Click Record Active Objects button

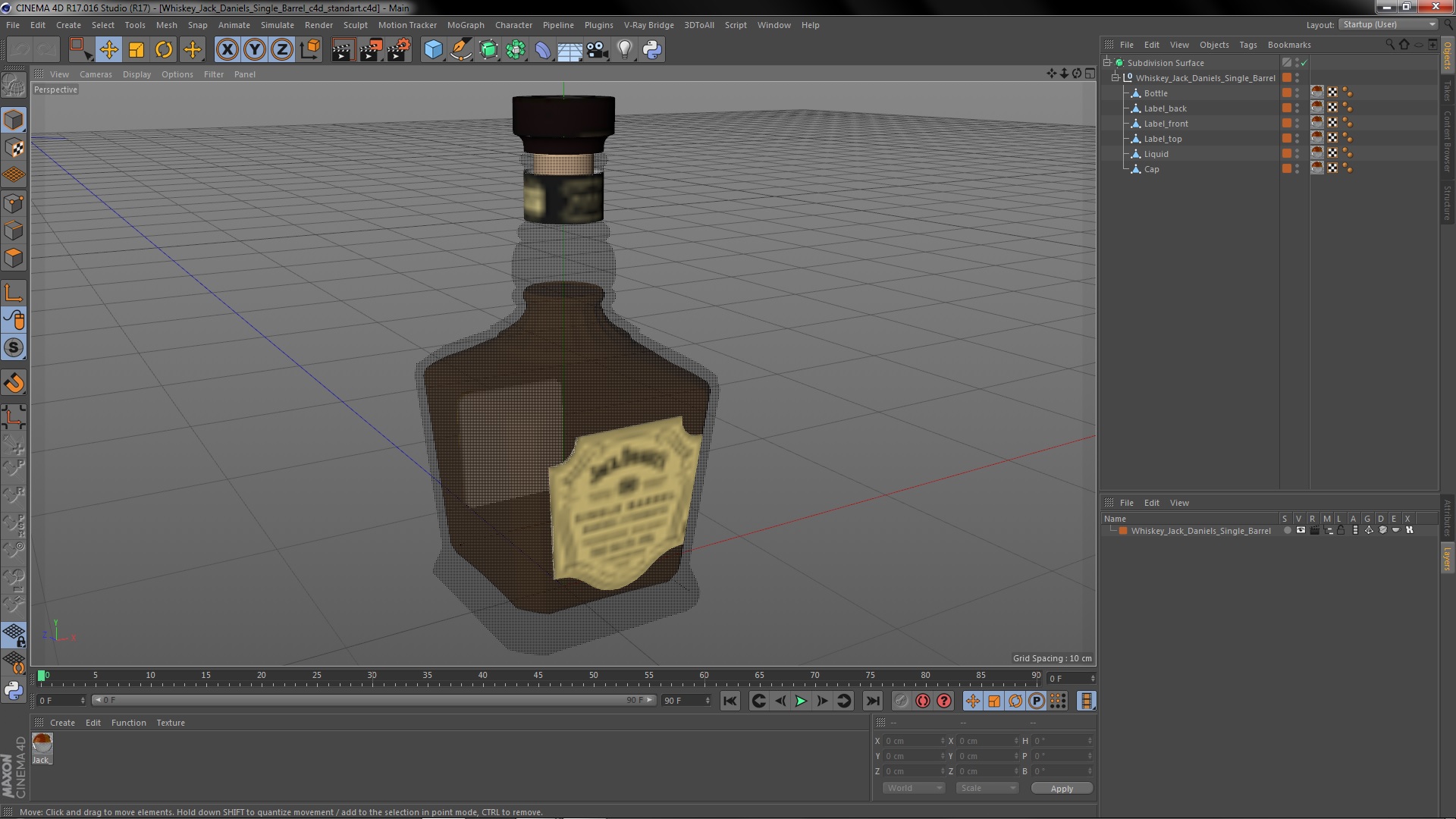click(x=901, y=701)
